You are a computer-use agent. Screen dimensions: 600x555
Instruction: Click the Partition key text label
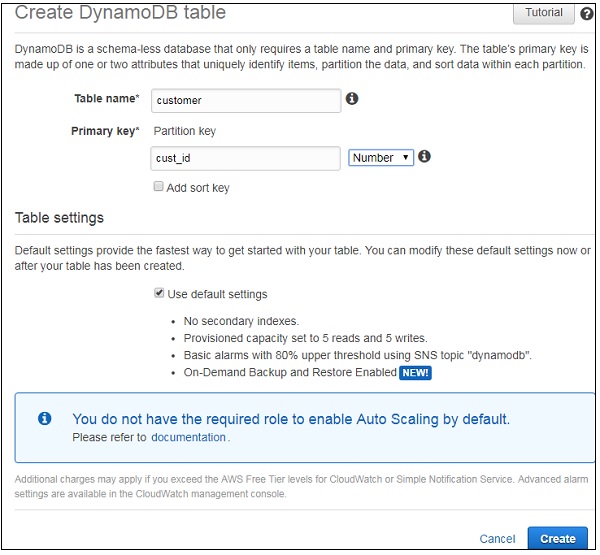184,131
